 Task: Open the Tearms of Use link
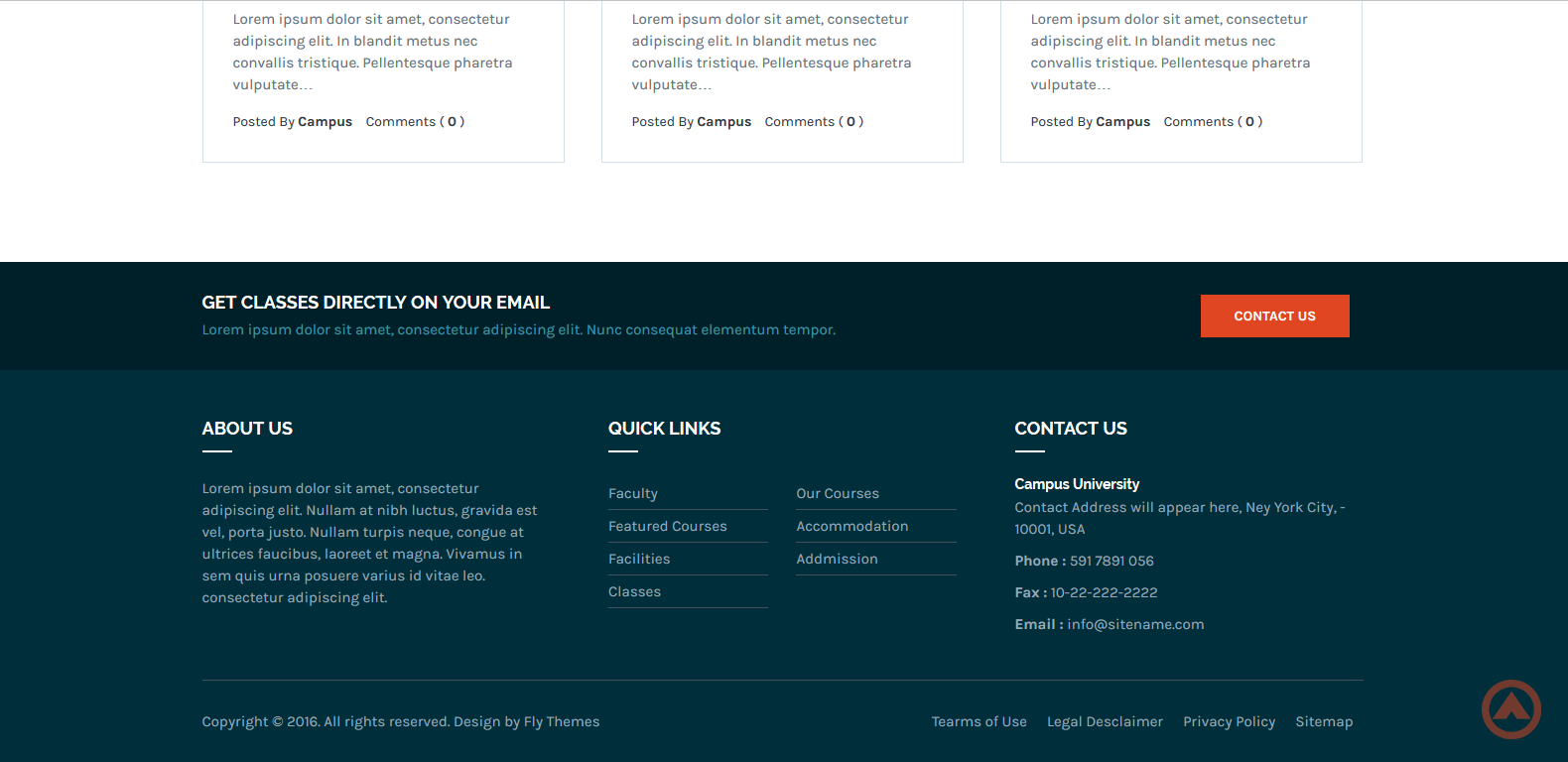tap(979, 721)
